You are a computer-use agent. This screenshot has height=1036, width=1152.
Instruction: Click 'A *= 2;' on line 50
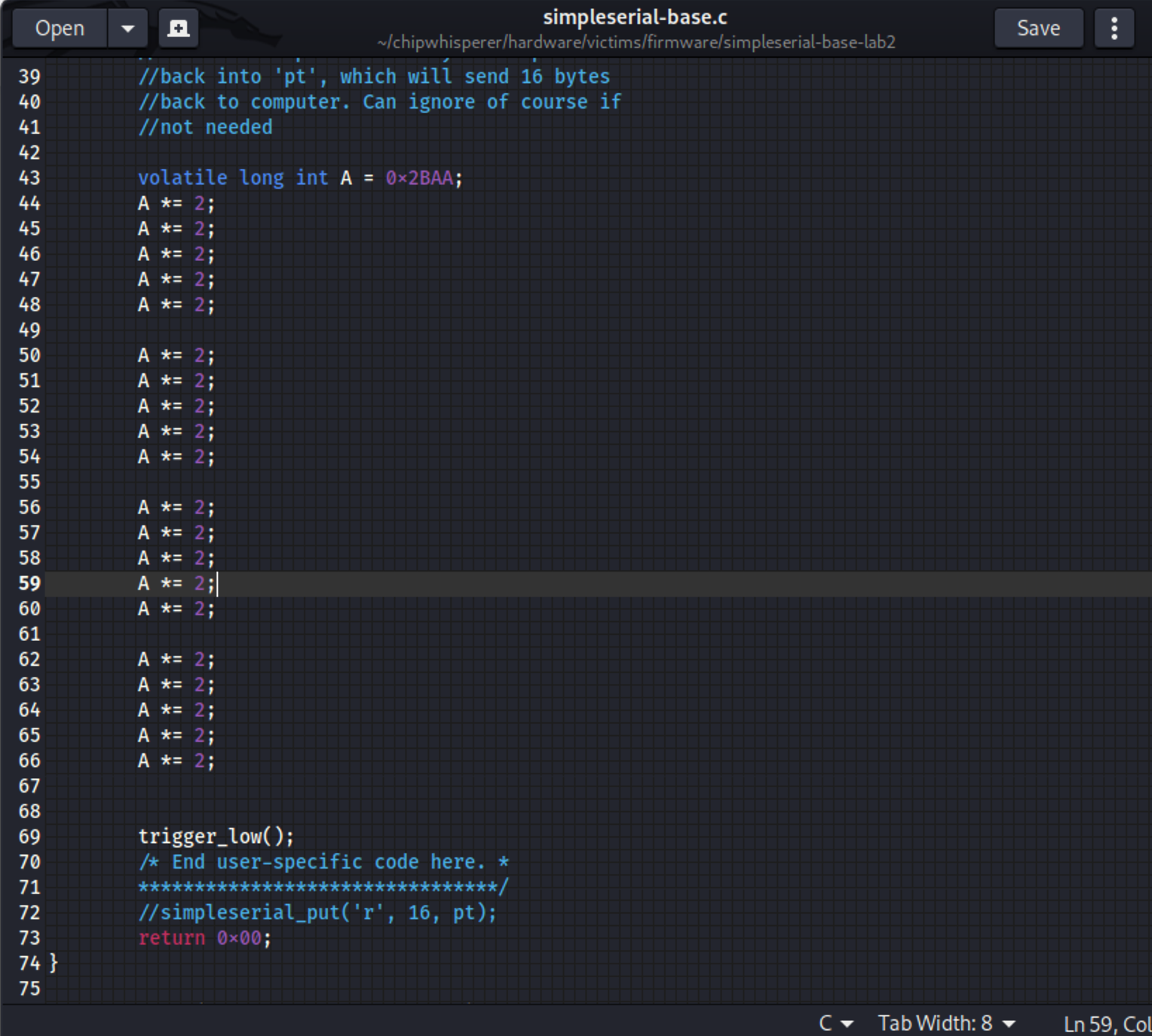click(x=176, y=356)
